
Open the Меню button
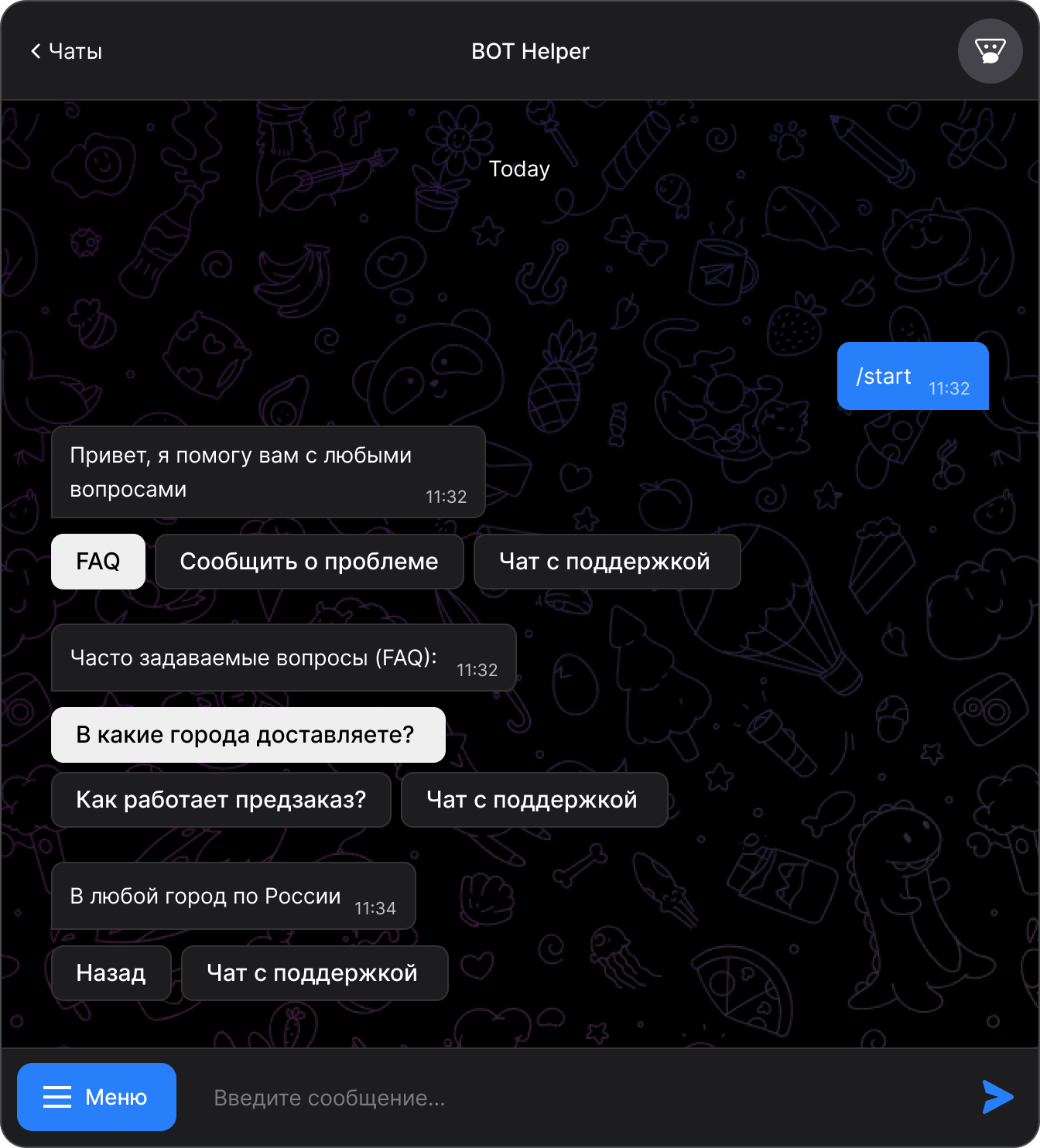tap(97, 1097)
